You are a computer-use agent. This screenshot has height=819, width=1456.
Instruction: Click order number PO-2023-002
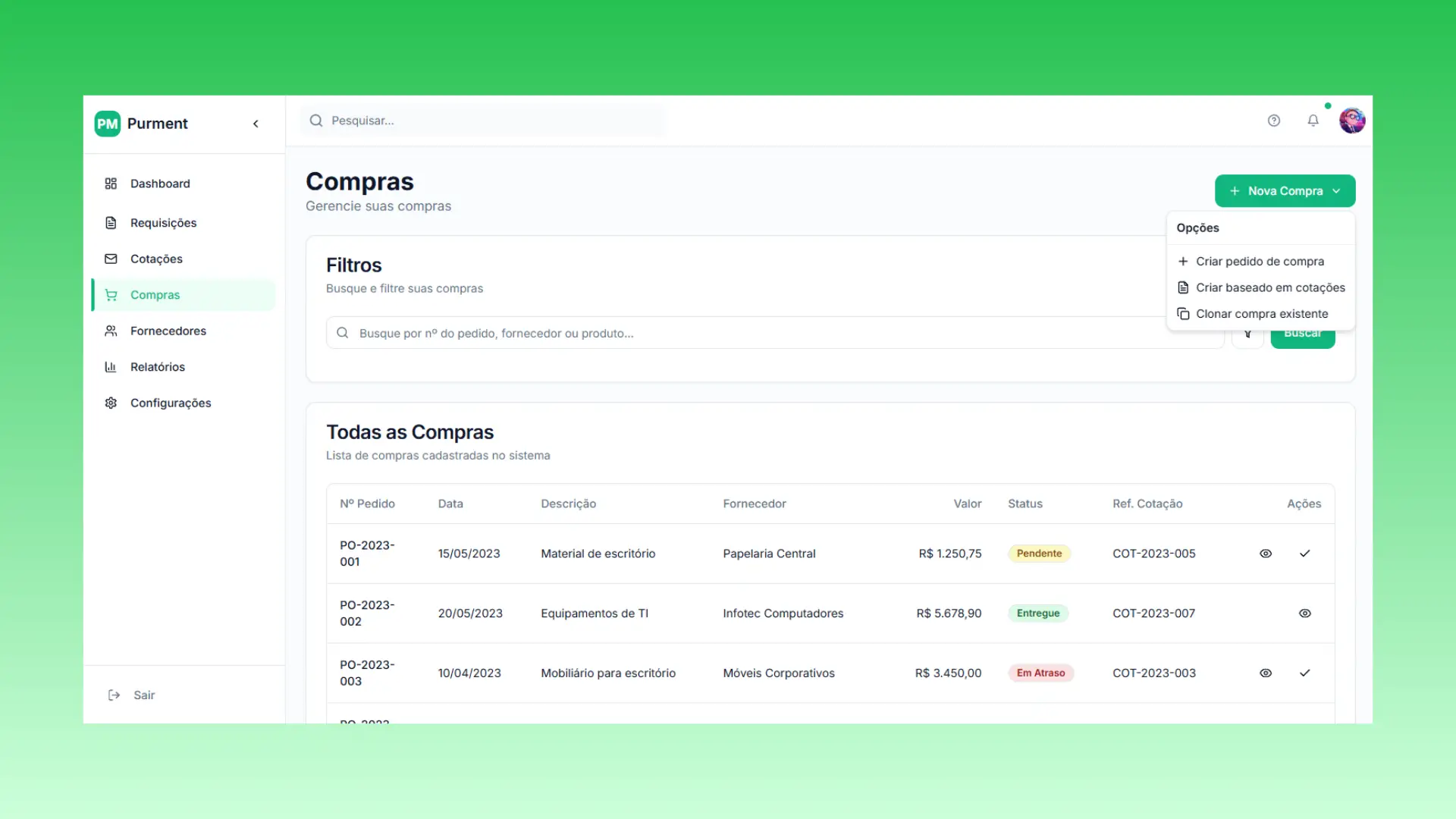(x=367, y=613)
